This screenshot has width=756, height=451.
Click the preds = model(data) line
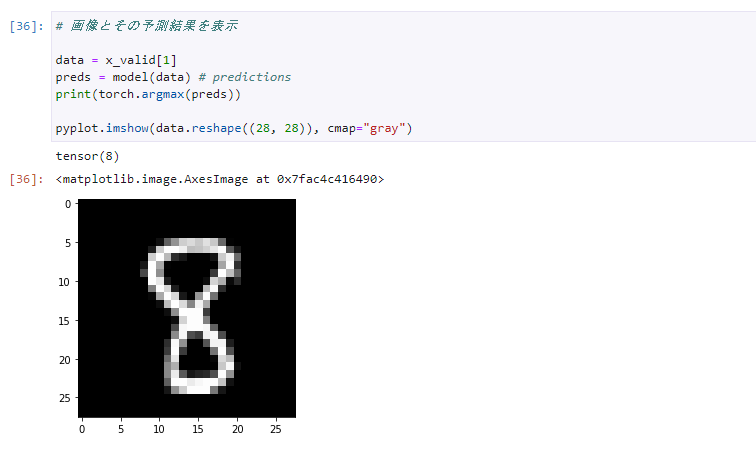pyautogui.click(x=173, y=77)
